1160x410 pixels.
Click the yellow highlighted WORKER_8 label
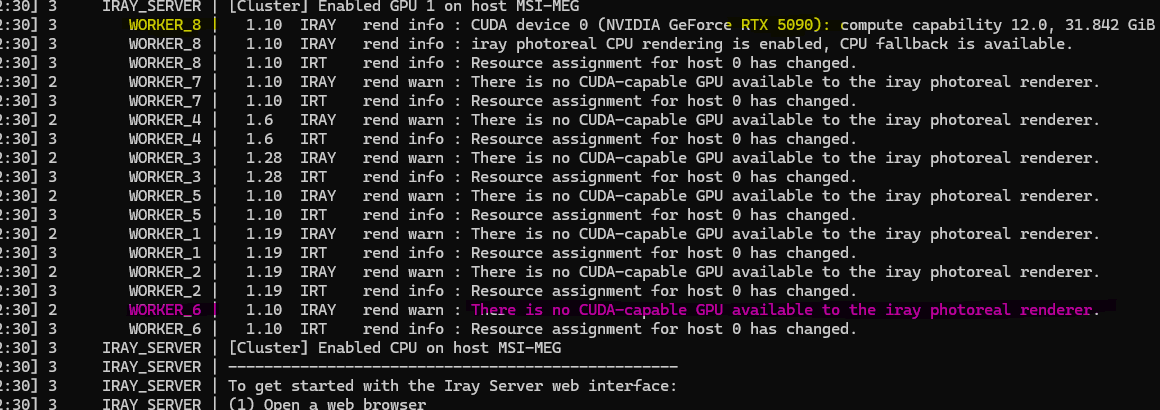click(x=165, y=25)
